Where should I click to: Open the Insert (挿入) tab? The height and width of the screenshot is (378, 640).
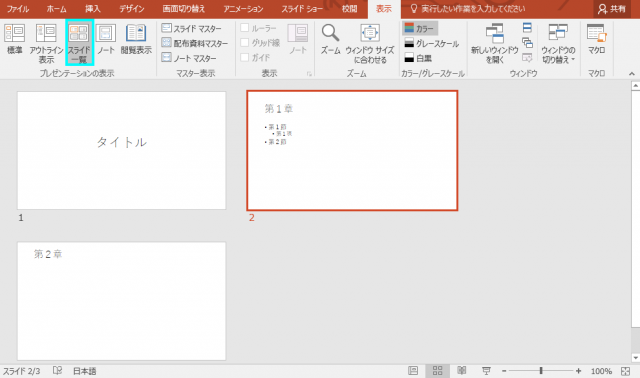93,9
